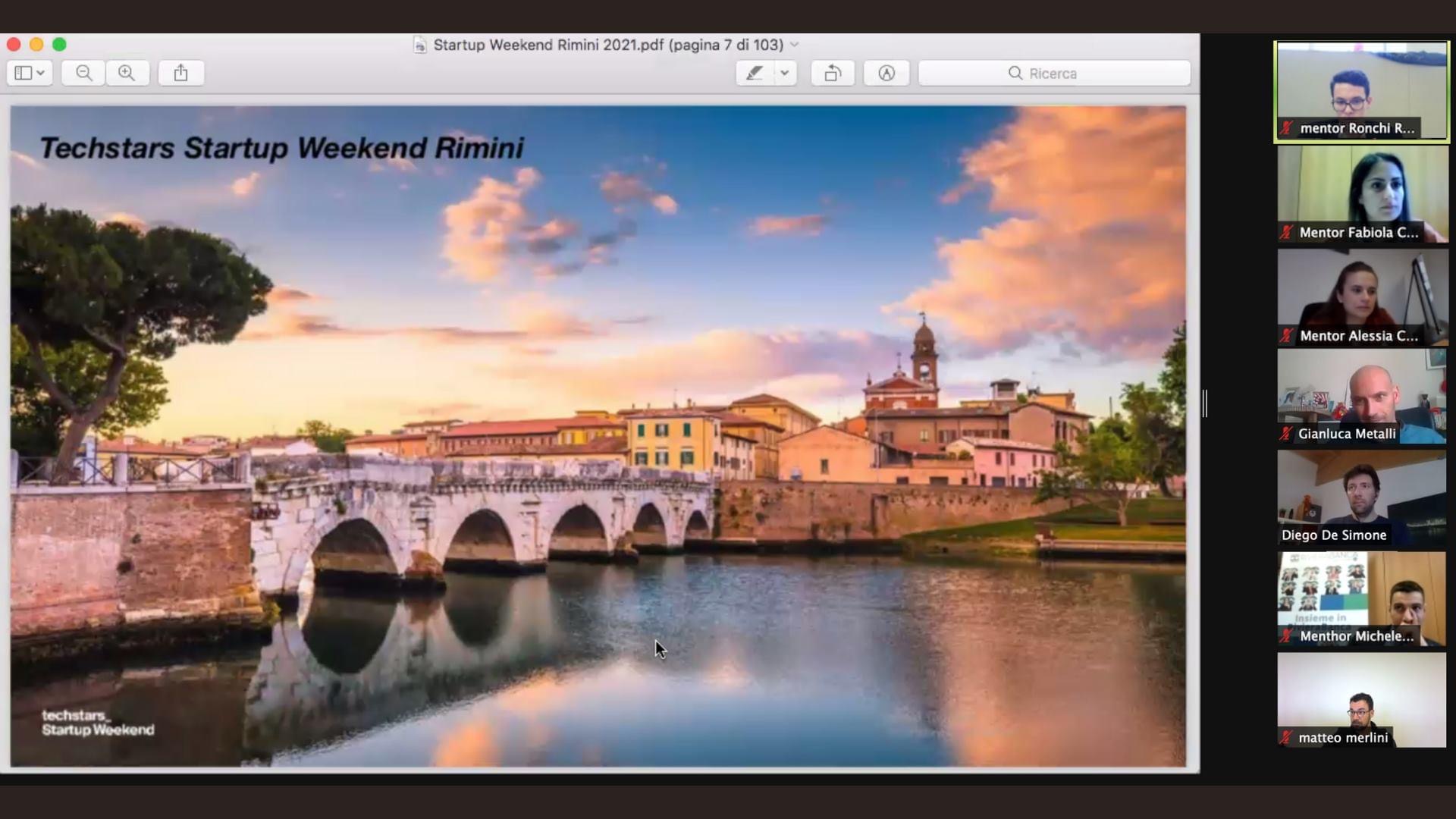Toggle sidebar view button
This screenshot has width=1456, height=819.
23,73
